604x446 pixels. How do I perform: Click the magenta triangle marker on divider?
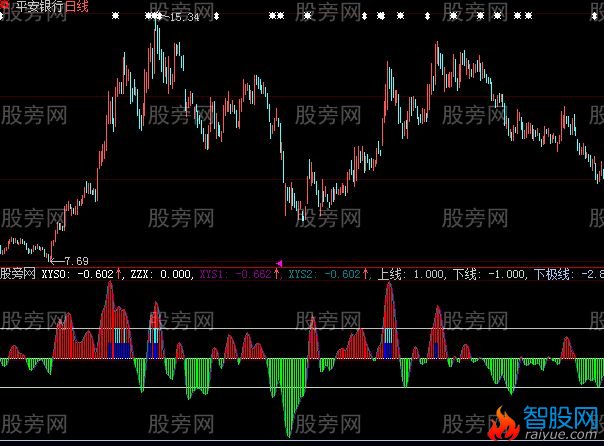click(279, 263)
